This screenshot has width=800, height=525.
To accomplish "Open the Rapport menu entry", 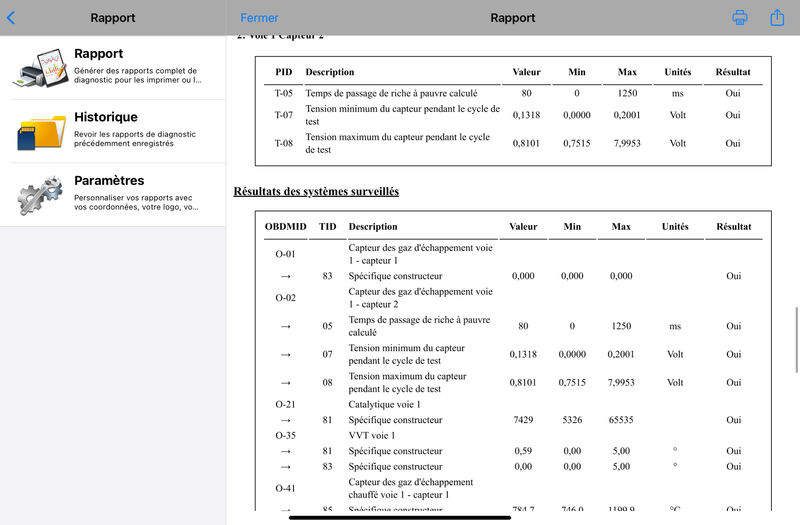I will coord(113,67).
